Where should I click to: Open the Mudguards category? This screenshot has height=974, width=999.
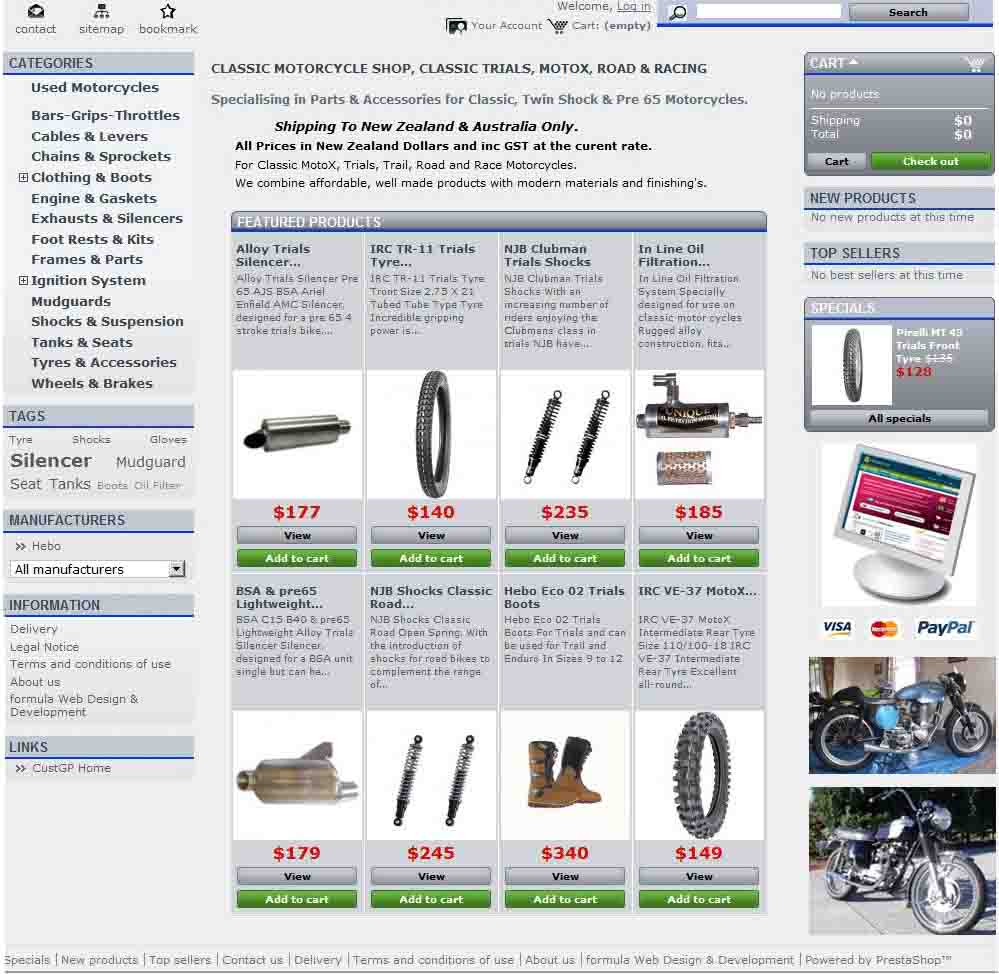[71, 301]
